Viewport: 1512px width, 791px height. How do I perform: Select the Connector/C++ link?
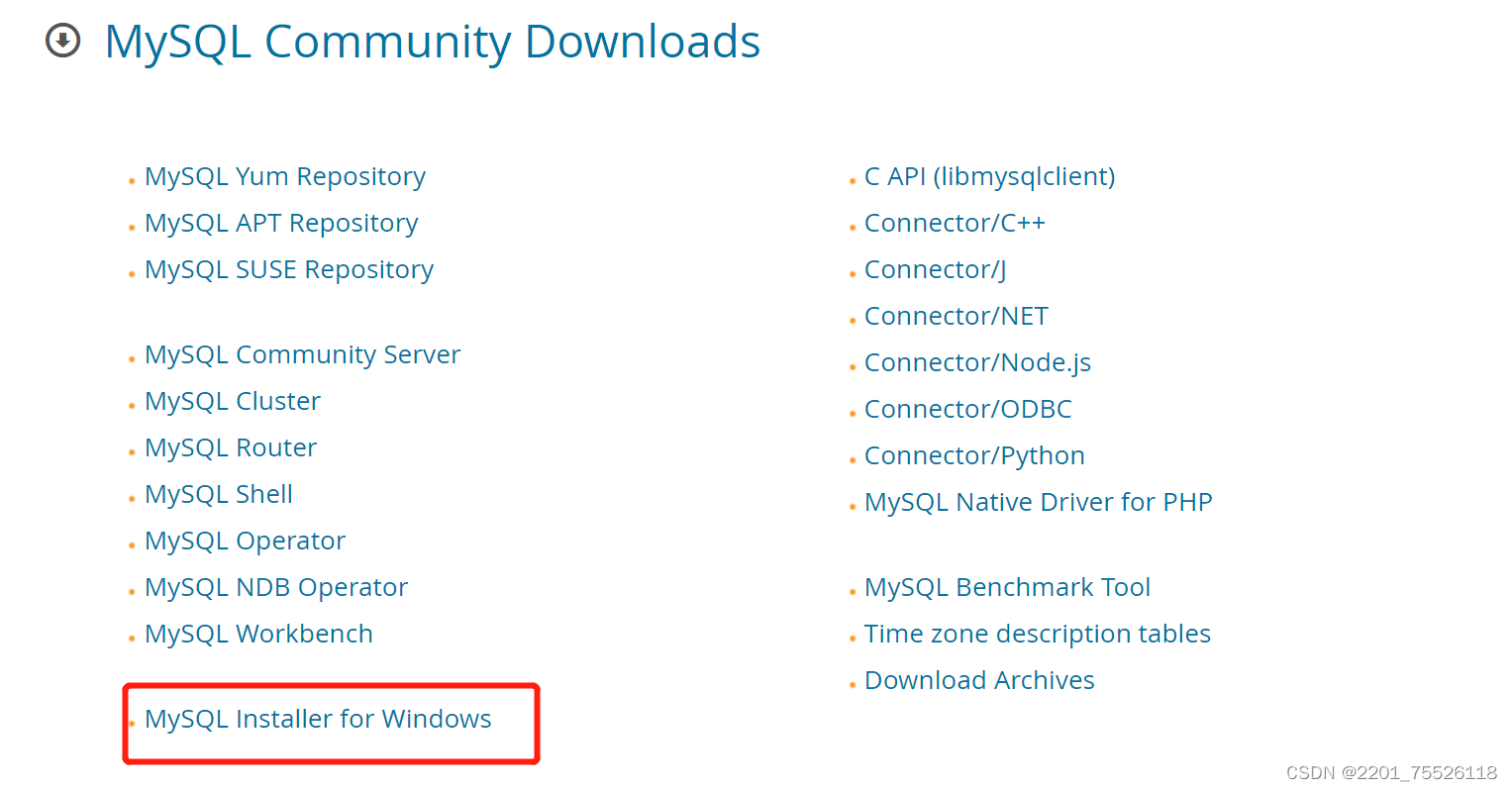[955, 223]
